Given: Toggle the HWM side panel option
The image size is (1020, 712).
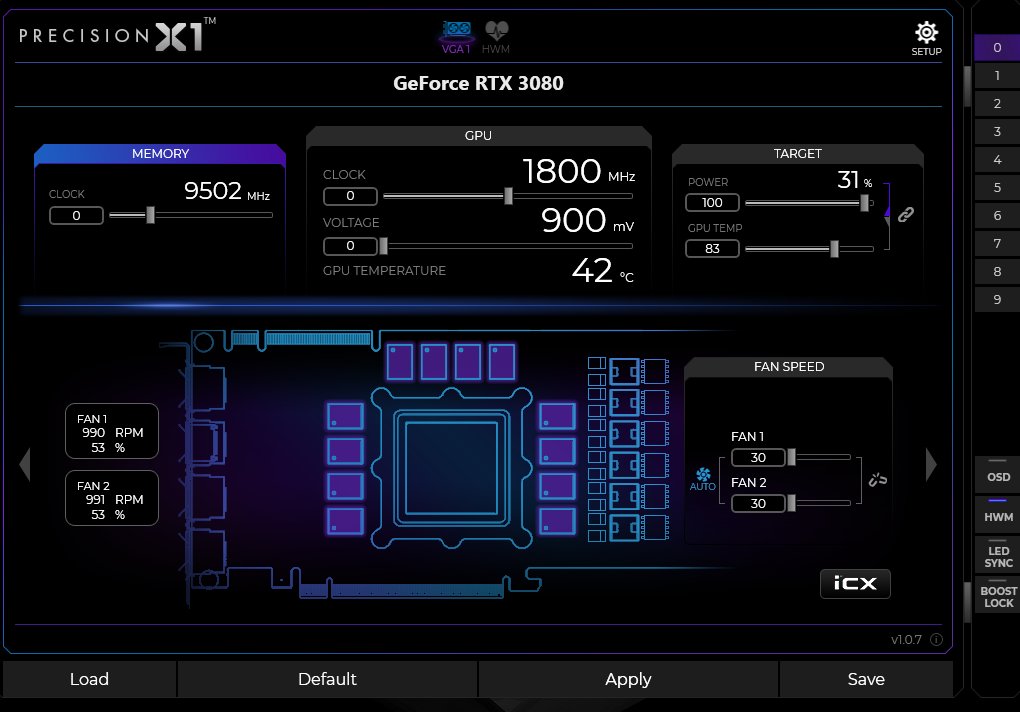Looking at the screenshot, I should pos(998,514).
